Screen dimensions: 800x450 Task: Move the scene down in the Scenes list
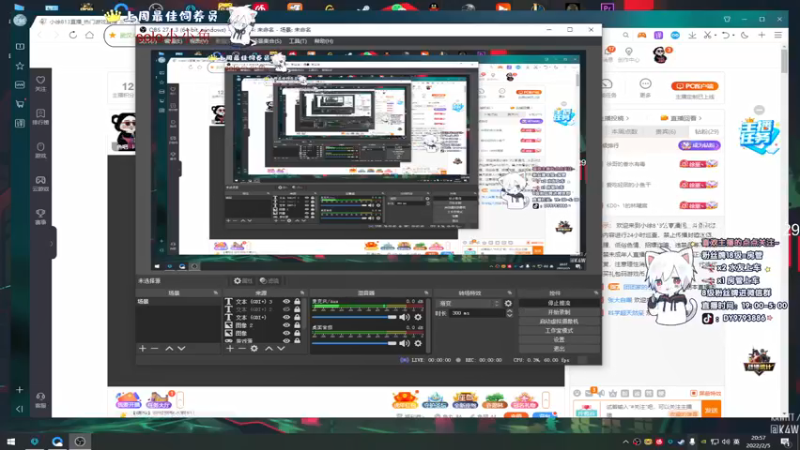(x=181, y=348)
